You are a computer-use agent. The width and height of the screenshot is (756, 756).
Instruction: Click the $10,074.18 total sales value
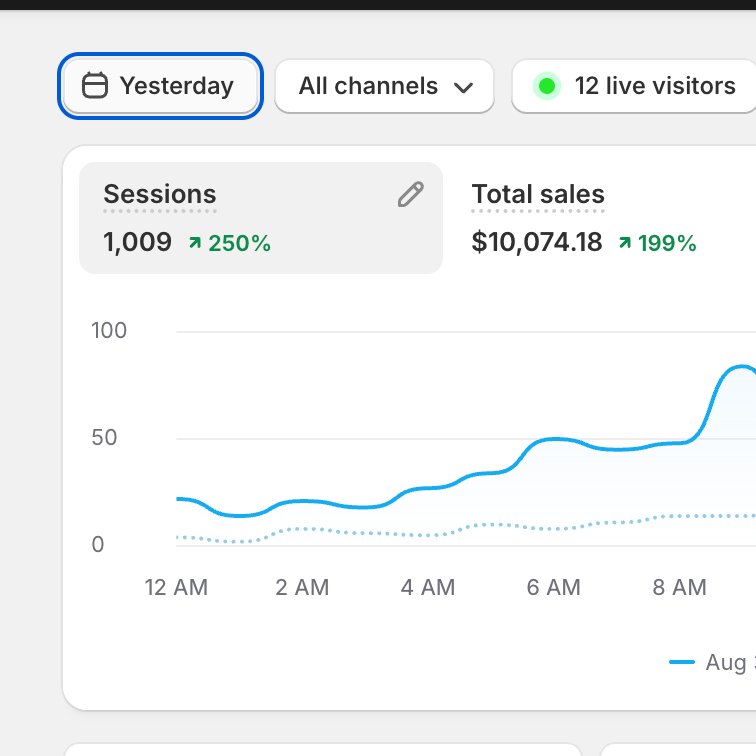[x=537, y=242]
